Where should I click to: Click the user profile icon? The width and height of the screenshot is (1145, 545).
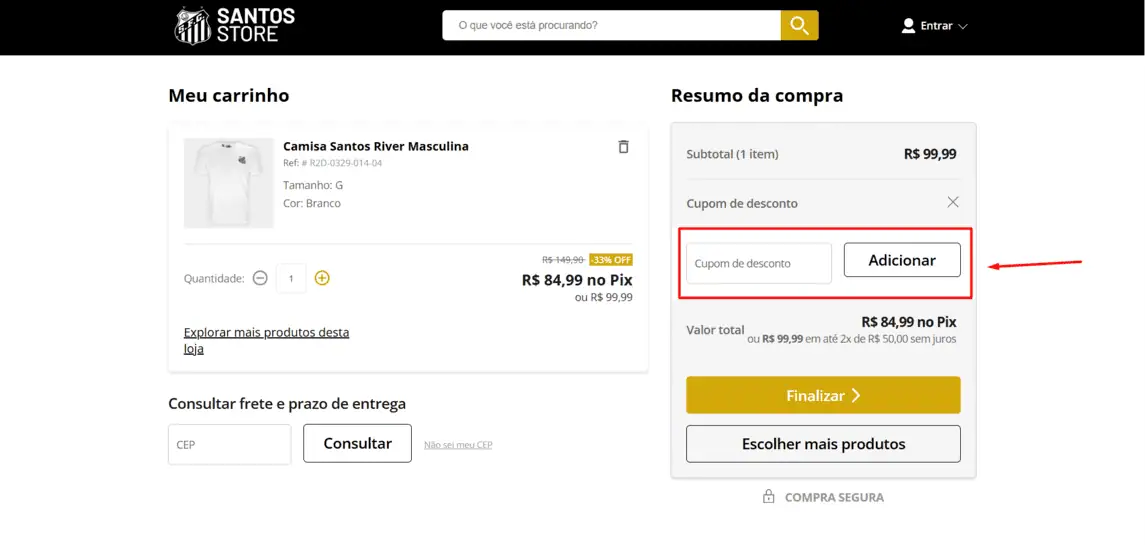[x=908, y=26]
